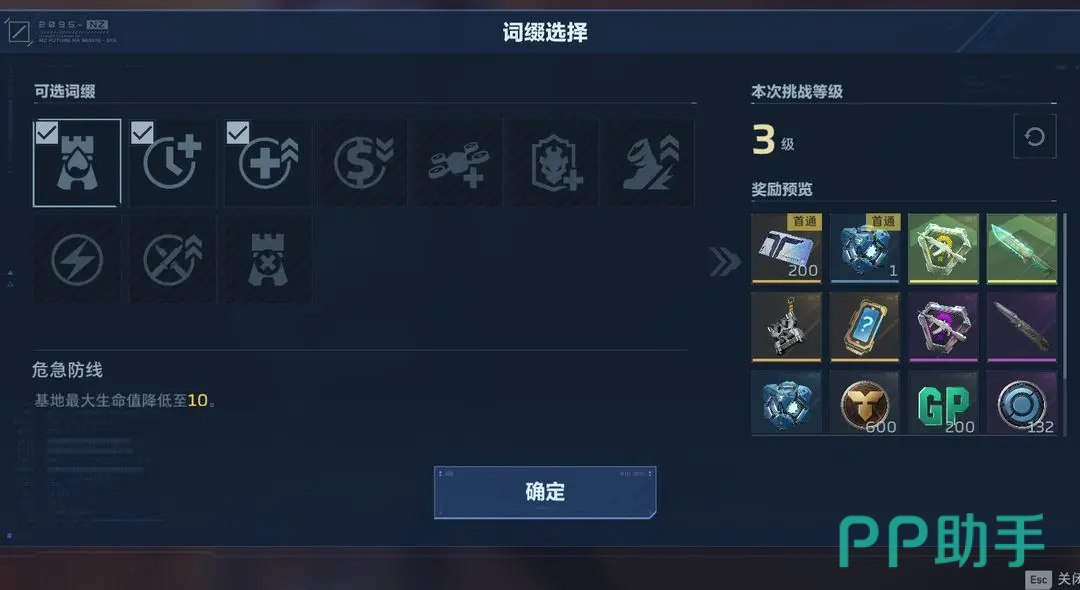Image resolution: width=1080 pixels, height=590 pixels.
Task: View the mystery phone card reward
Action: [x=864, y=327]
